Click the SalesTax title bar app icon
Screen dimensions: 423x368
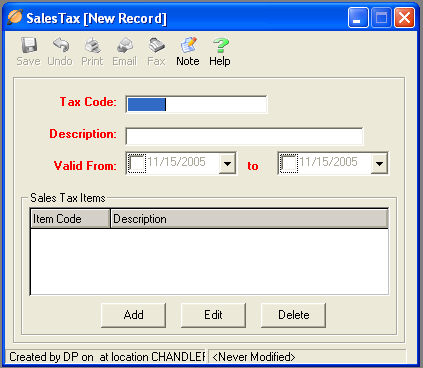(15, 17)
